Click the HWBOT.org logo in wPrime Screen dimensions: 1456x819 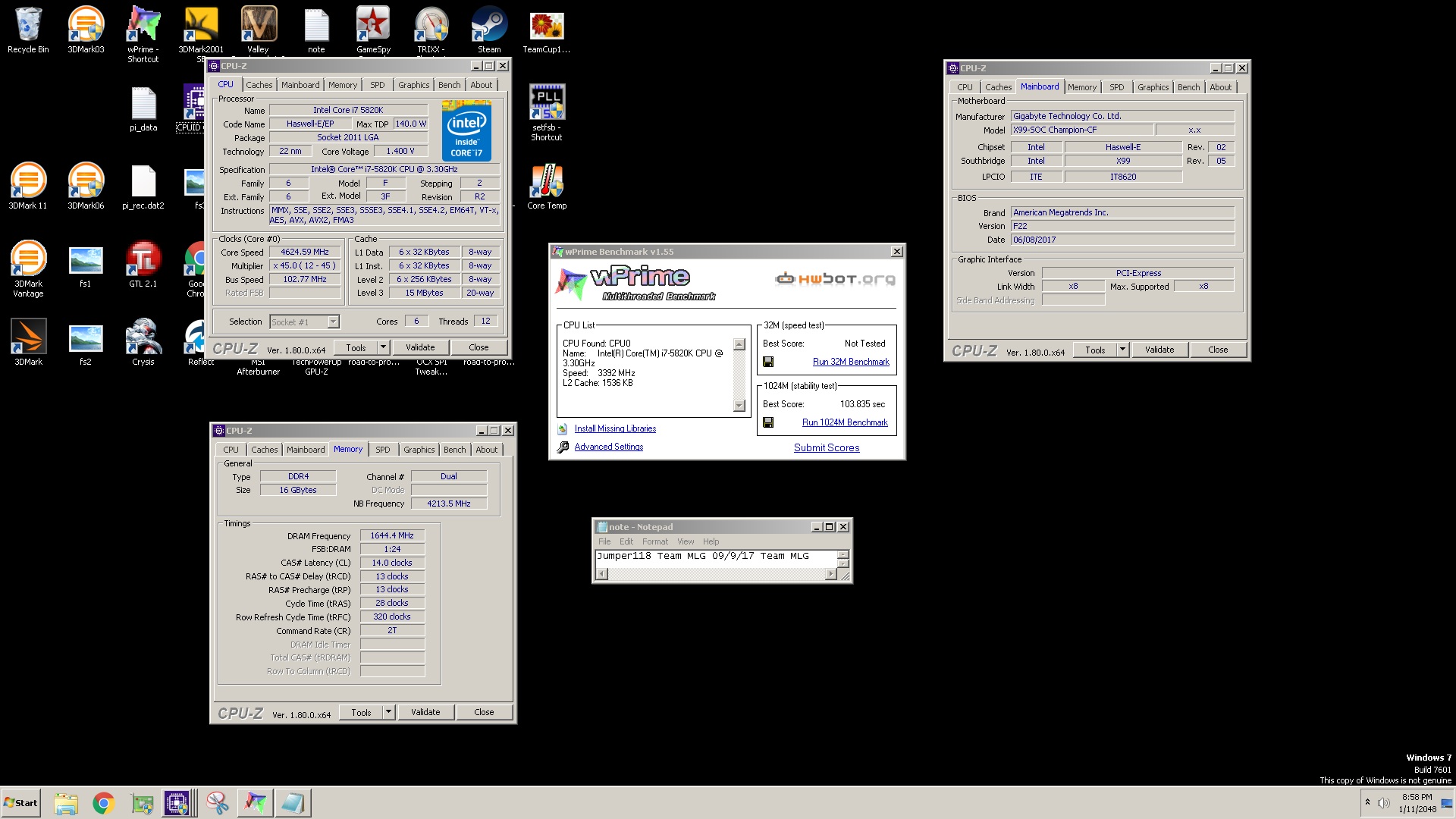click(835, 279)
